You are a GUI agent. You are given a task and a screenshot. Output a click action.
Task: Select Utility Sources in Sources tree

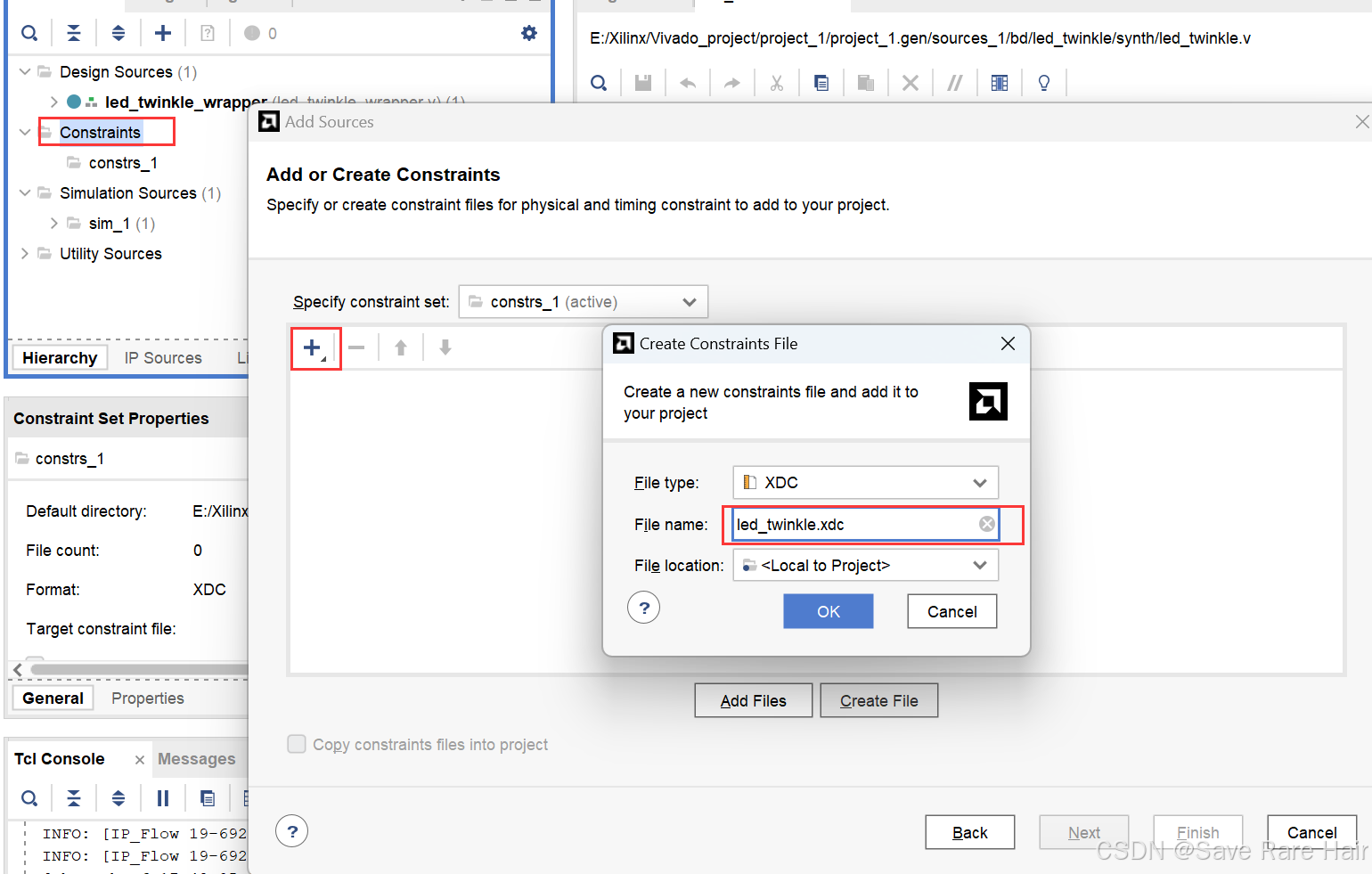coord(110,253)
